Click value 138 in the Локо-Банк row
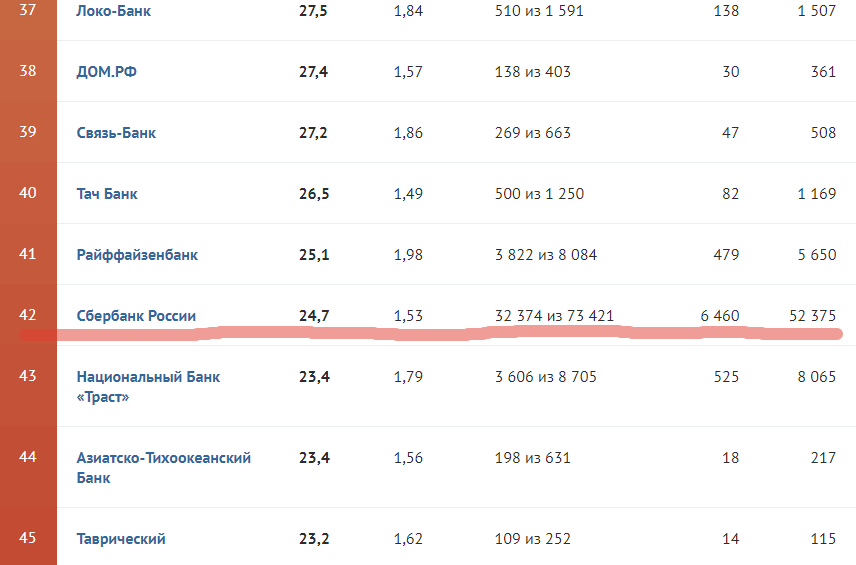 (726, 11)
